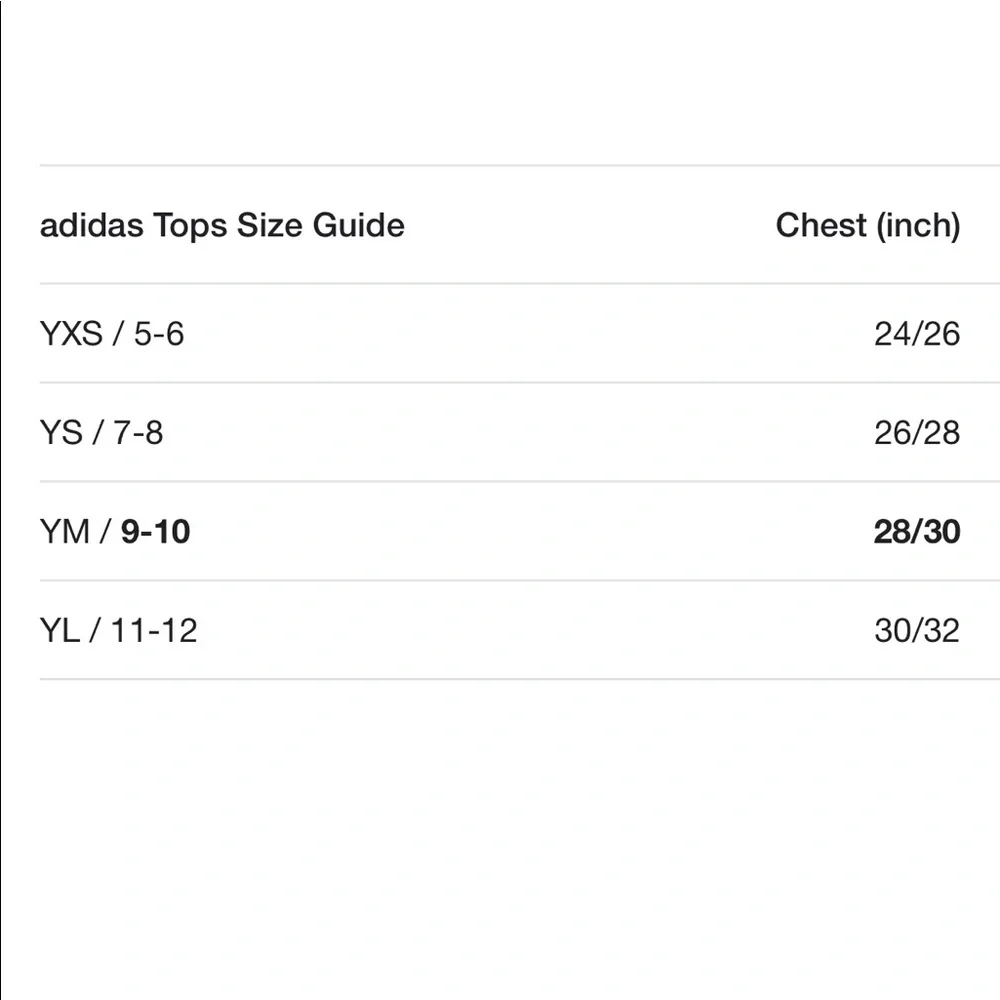
Task: Click the 'YXS' size code
Action: coord(71,334)
